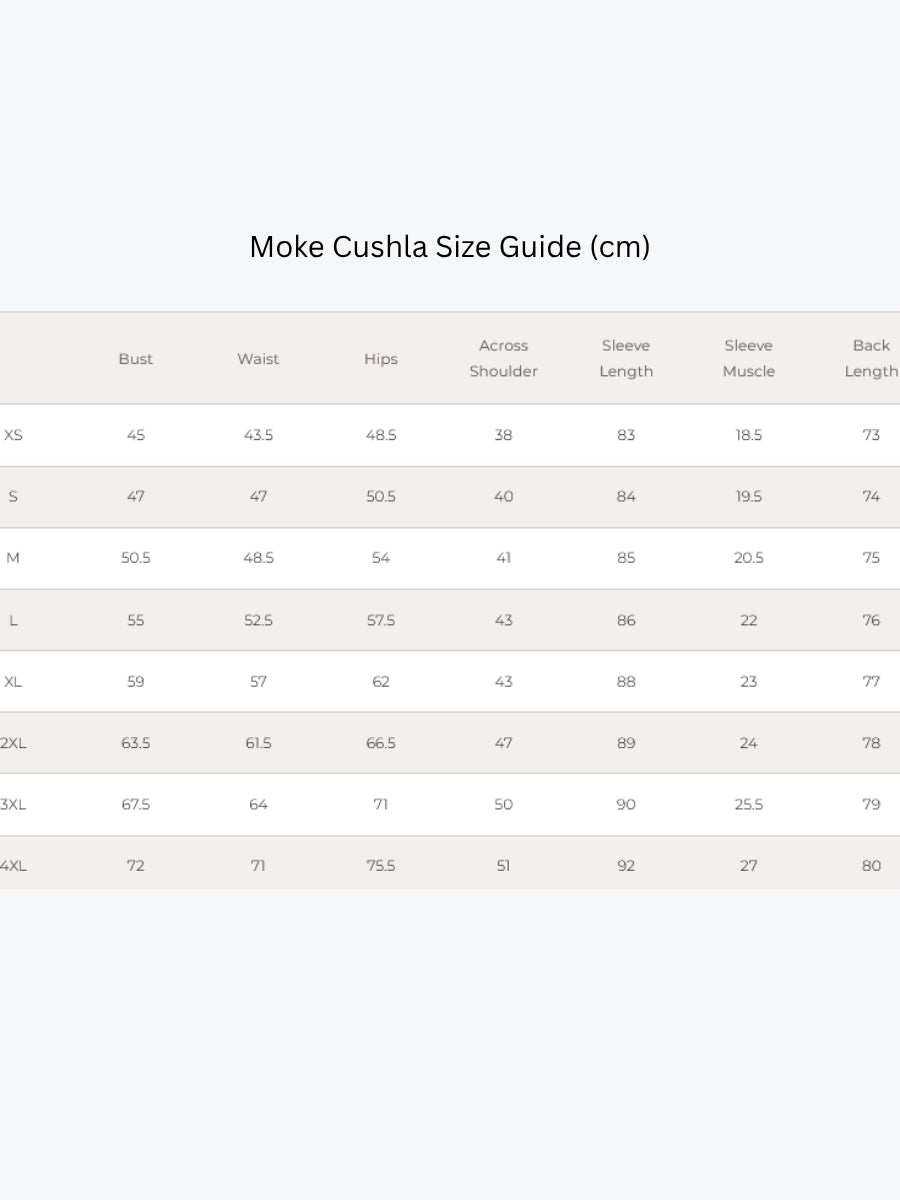The height and width of the screenshot is (1200, 900).
Task: Click the XL size row label
Action: tap(13, 682)
